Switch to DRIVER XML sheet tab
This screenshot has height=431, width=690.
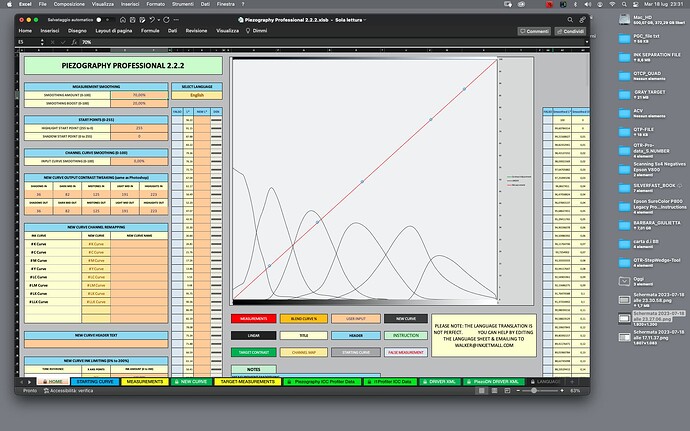tap(439, 382)
